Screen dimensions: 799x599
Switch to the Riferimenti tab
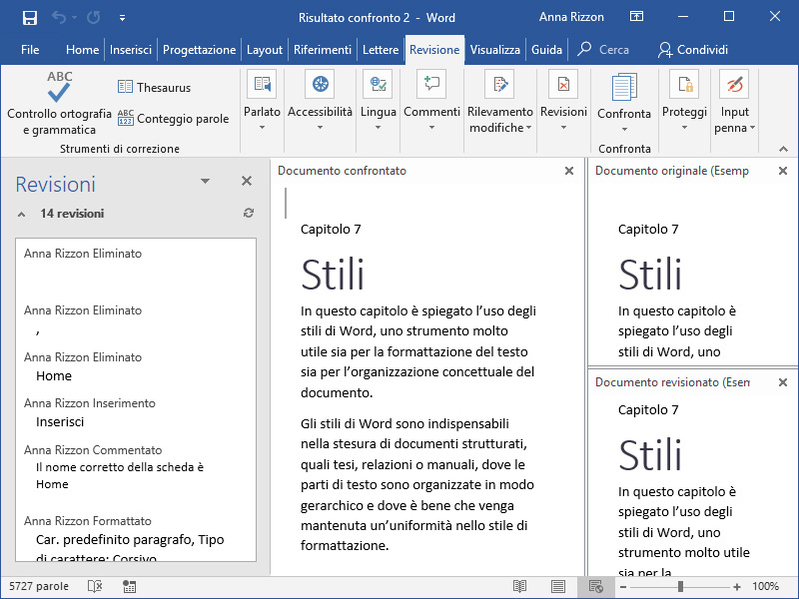[x=323, y=49]
